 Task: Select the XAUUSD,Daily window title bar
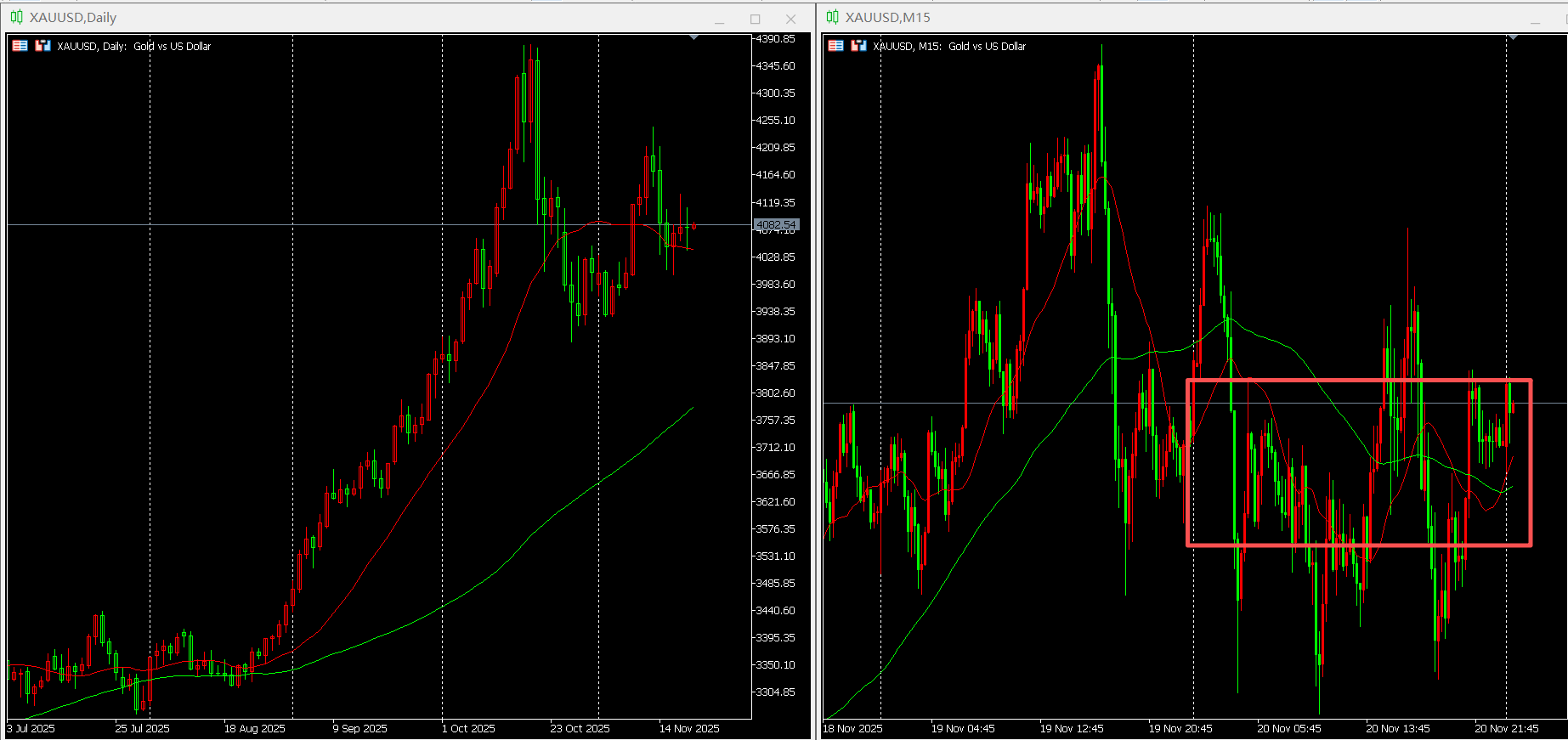point(408,18)
